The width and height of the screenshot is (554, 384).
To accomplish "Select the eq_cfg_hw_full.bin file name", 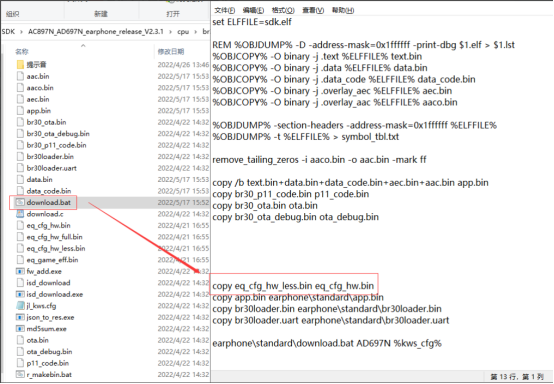I will coord(54,237).
